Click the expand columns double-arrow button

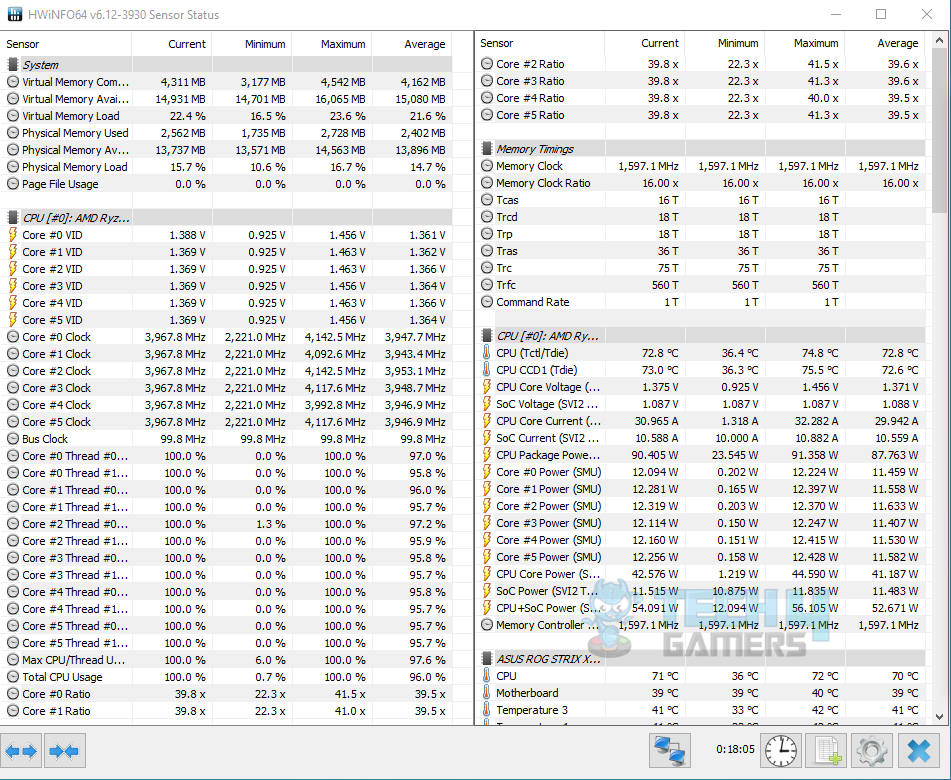coord(21,751)
